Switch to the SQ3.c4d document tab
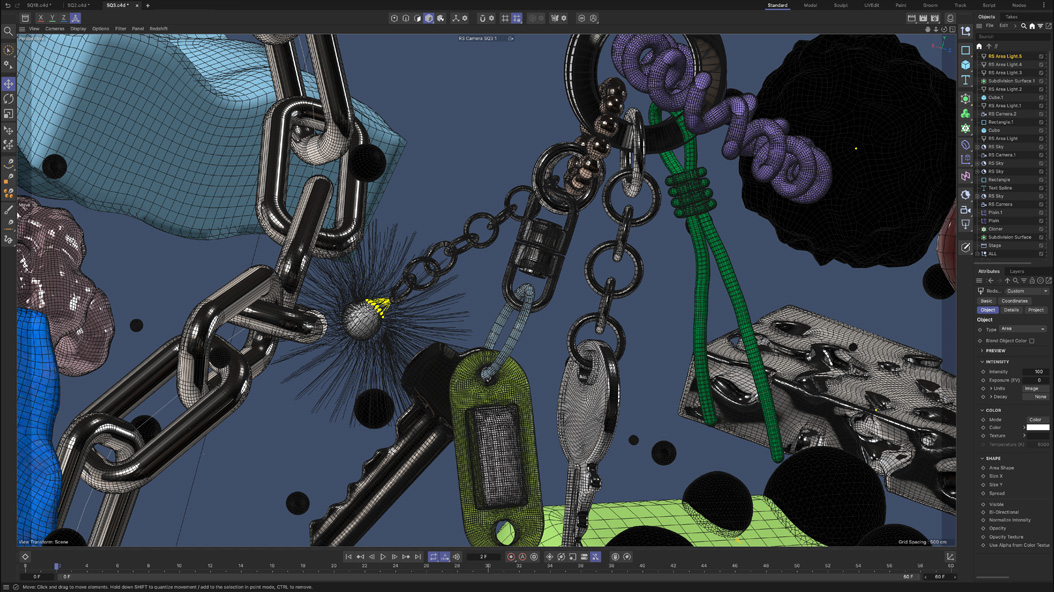The height and width of the screenshot is (592, 1054). point(117,6)
